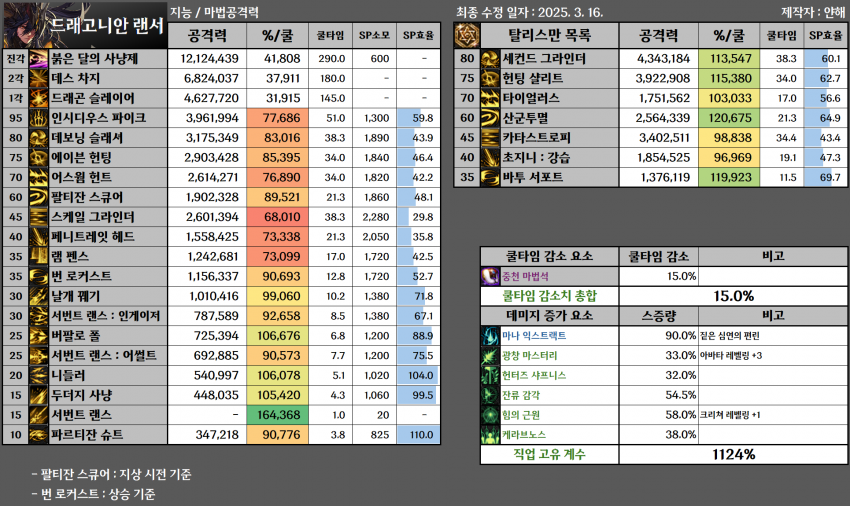Click the 케라브노스 buff icon
Viewport: 850px width, 506px height.
[x=490, y=435]
